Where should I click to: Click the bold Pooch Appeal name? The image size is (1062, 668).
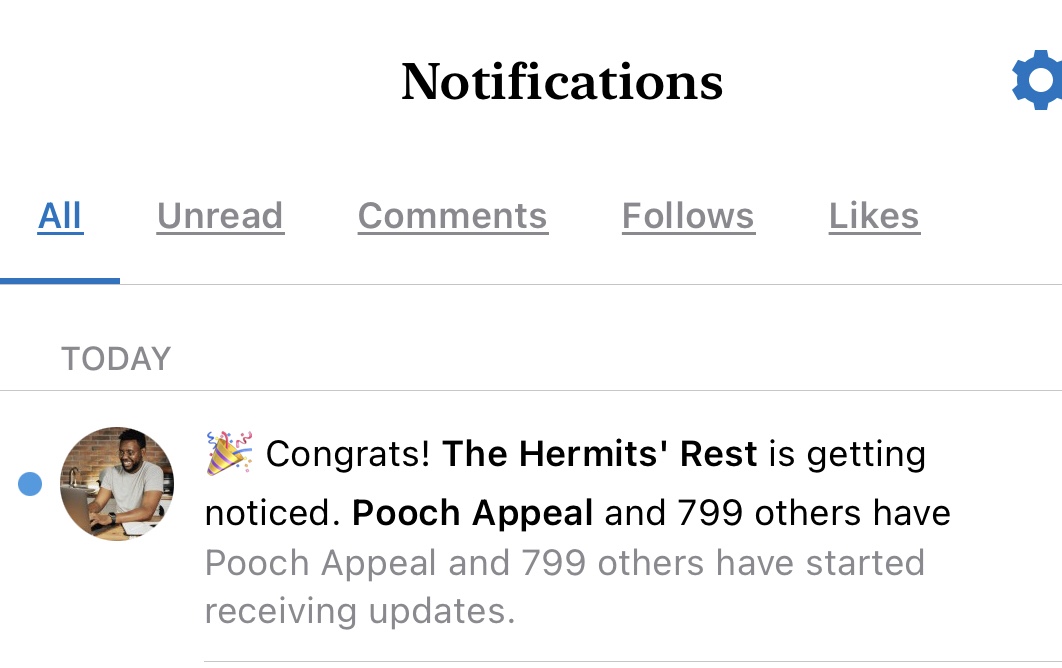473,513
